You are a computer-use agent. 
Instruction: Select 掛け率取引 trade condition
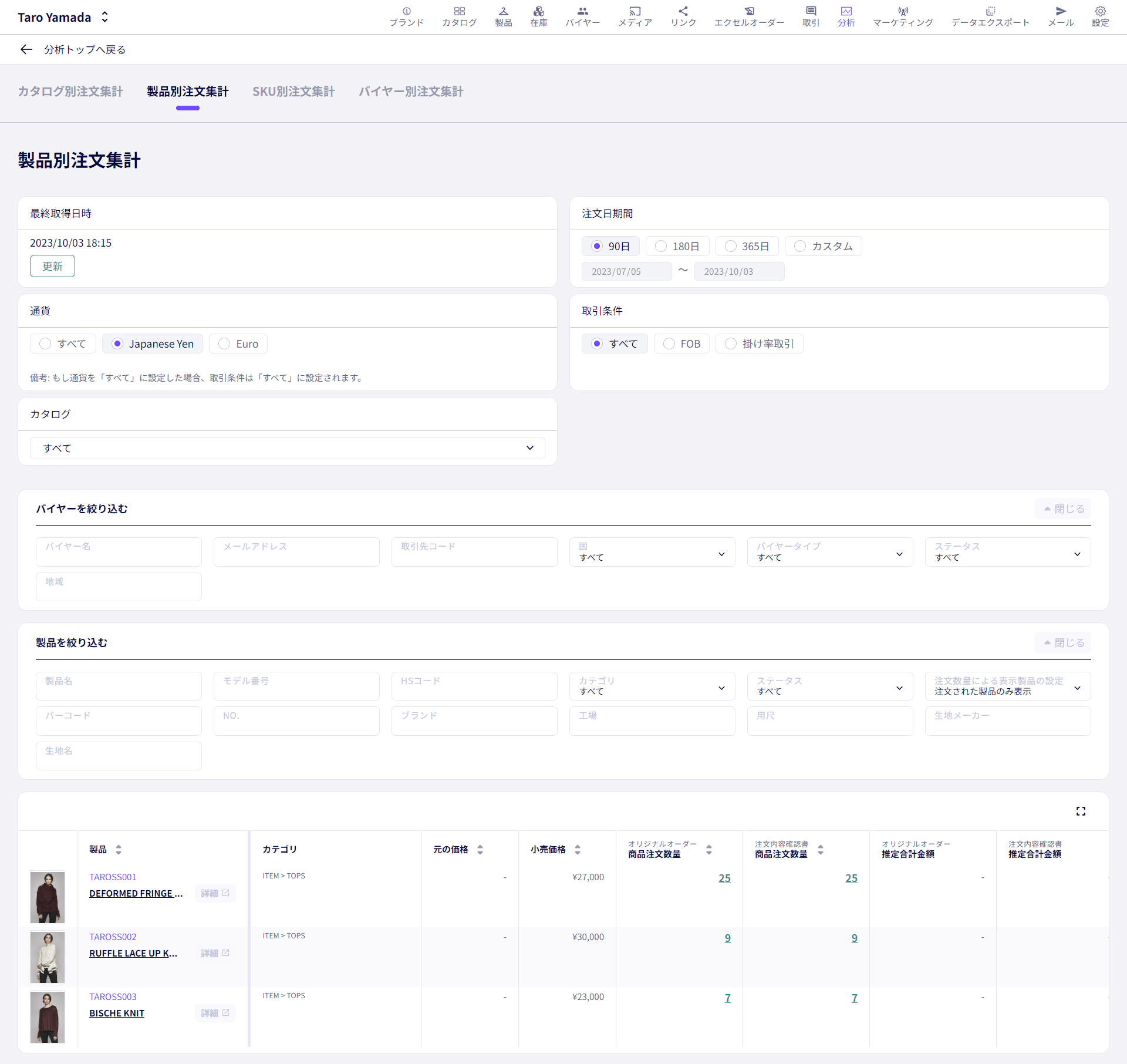759,344
